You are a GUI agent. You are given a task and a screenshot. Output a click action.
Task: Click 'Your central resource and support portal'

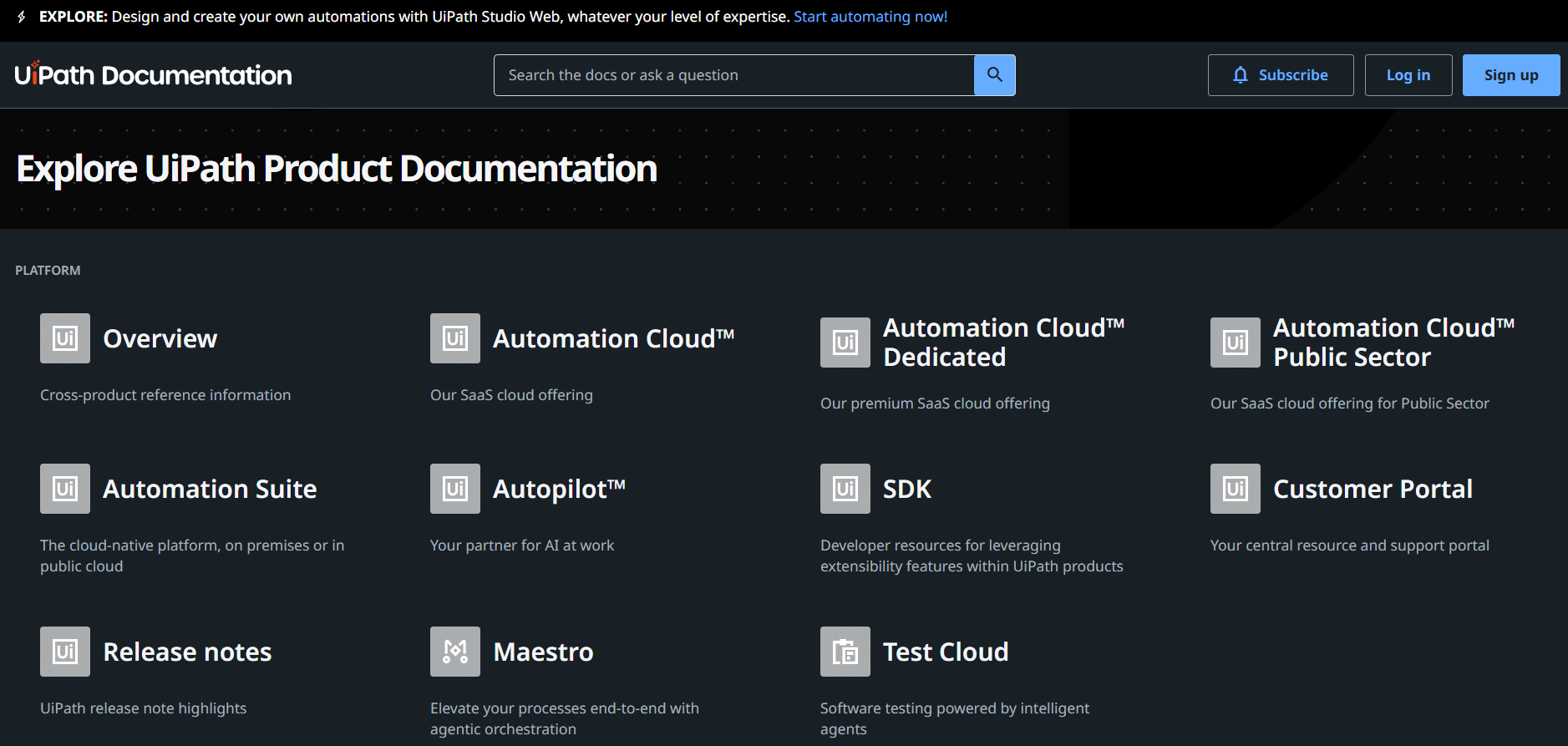click(x=1350, y=546)
